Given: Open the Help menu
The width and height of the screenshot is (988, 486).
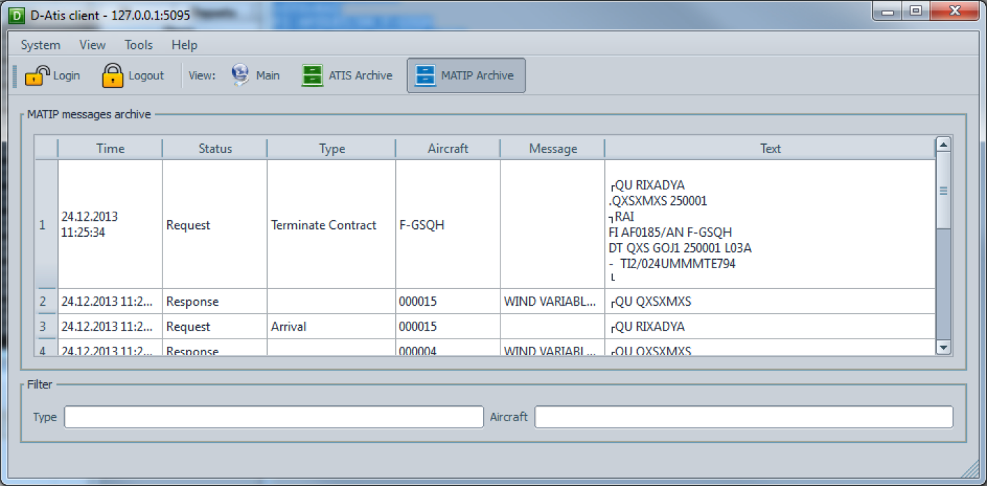Looking at the screenshot, I should click(x=184, y=45).
